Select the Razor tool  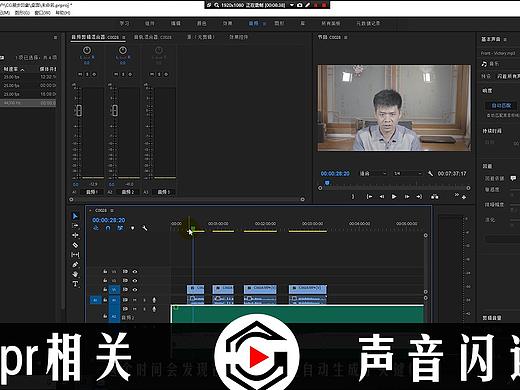(75, 245)
